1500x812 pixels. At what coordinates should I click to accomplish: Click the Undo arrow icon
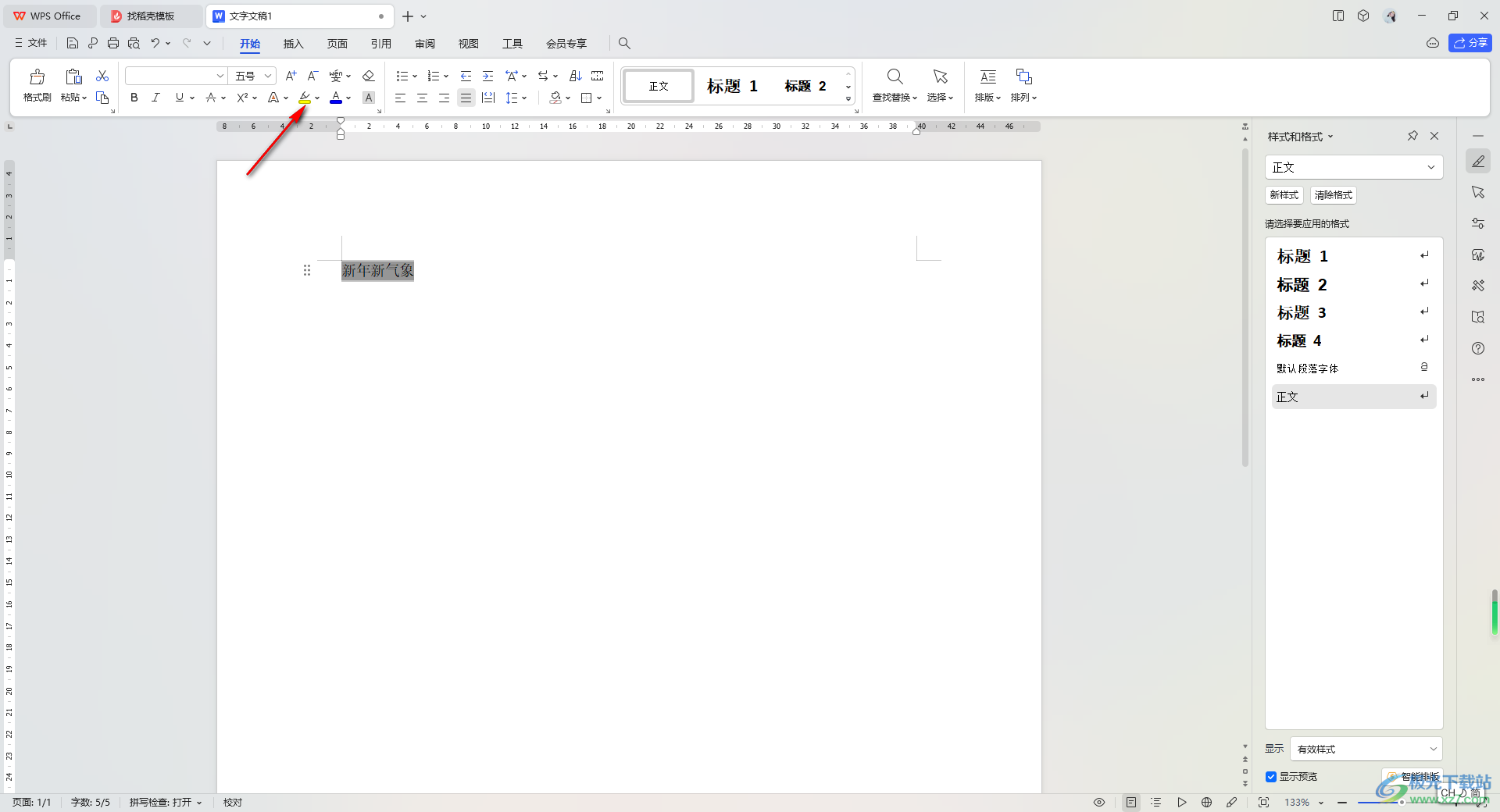pyautogui.click(x=155, y=43)
